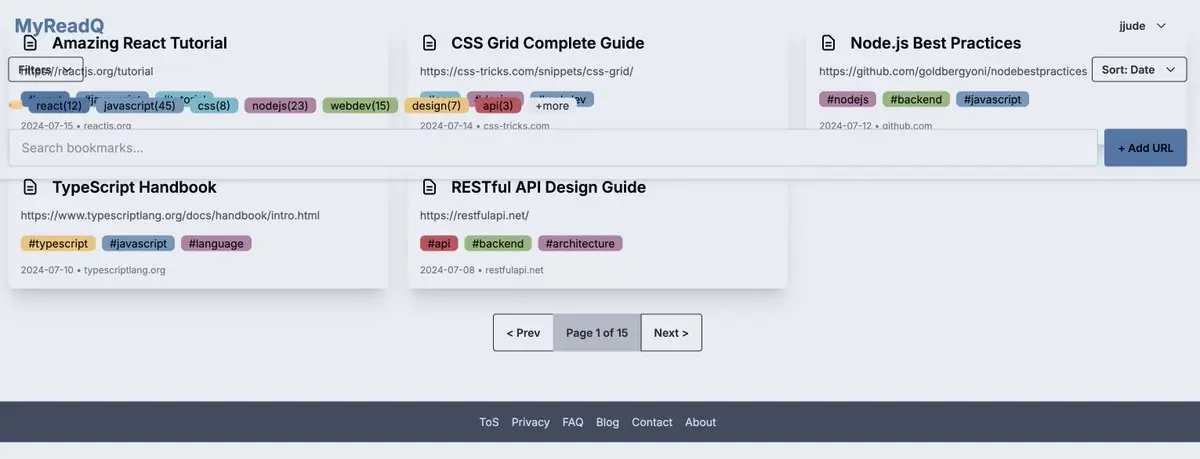Screen dimensions: 1200x459
Task: Toggle the design(7) filter tag
Action: (436, 106)
